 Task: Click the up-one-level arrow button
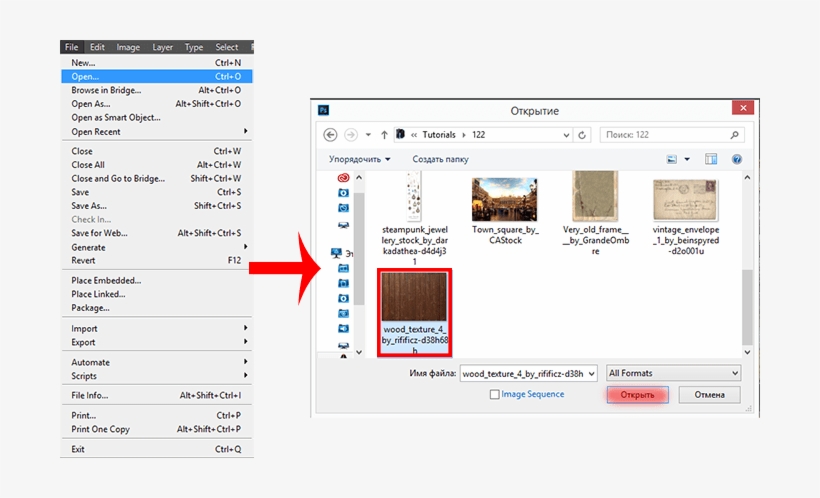tap(384, 135)
